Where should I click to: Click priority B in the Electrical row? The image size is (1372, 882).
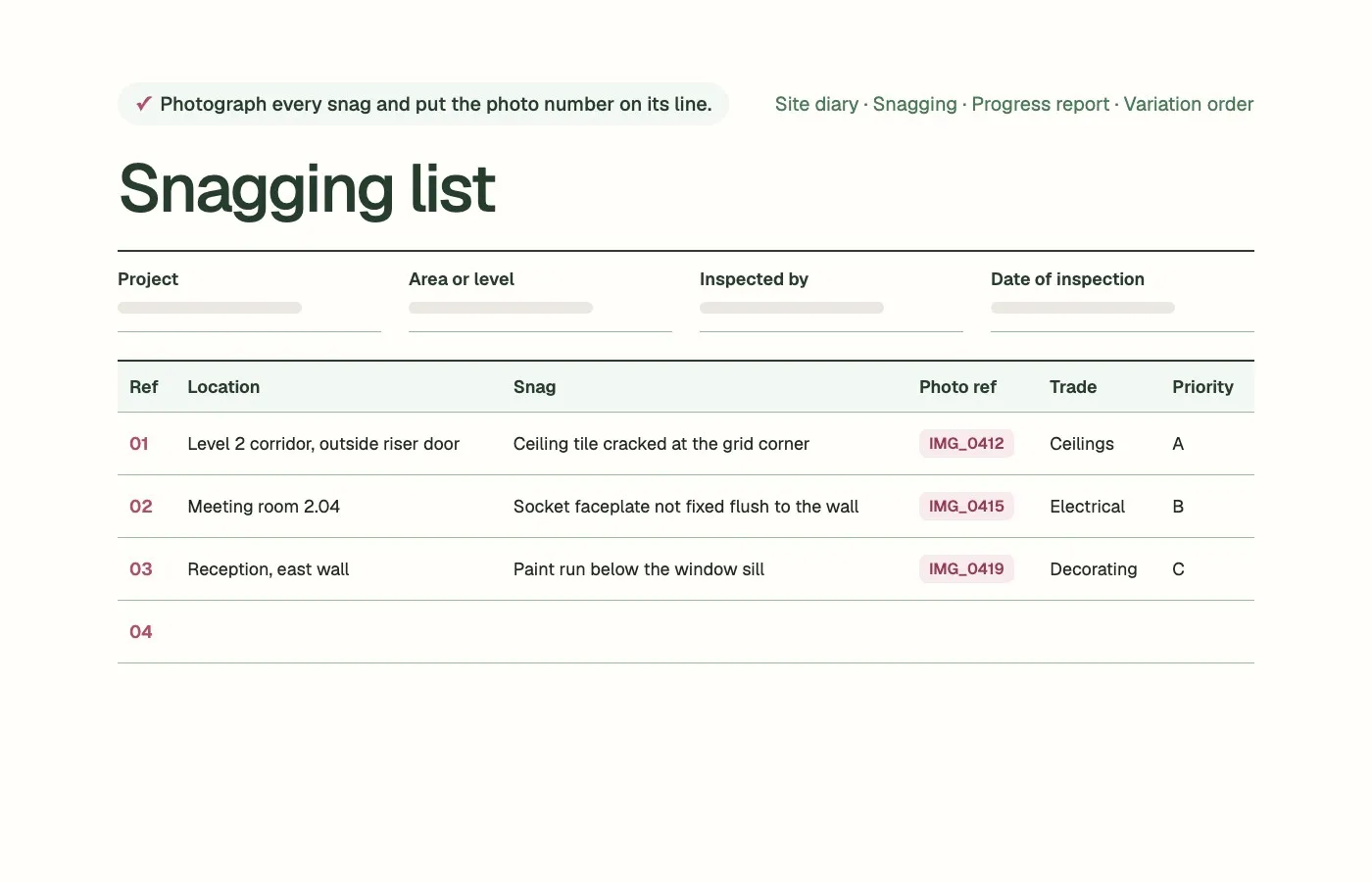[x=1178, y=507]
